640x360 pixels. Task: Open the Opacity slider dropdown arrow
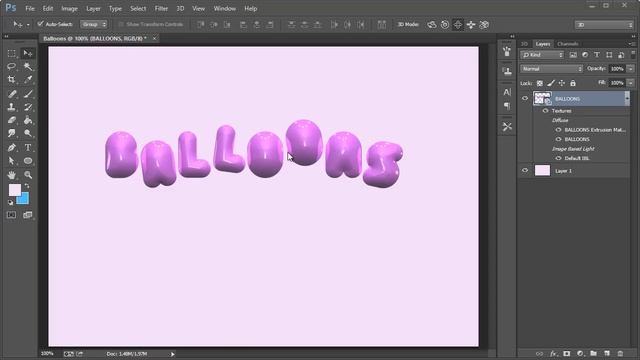coord(631,69)
